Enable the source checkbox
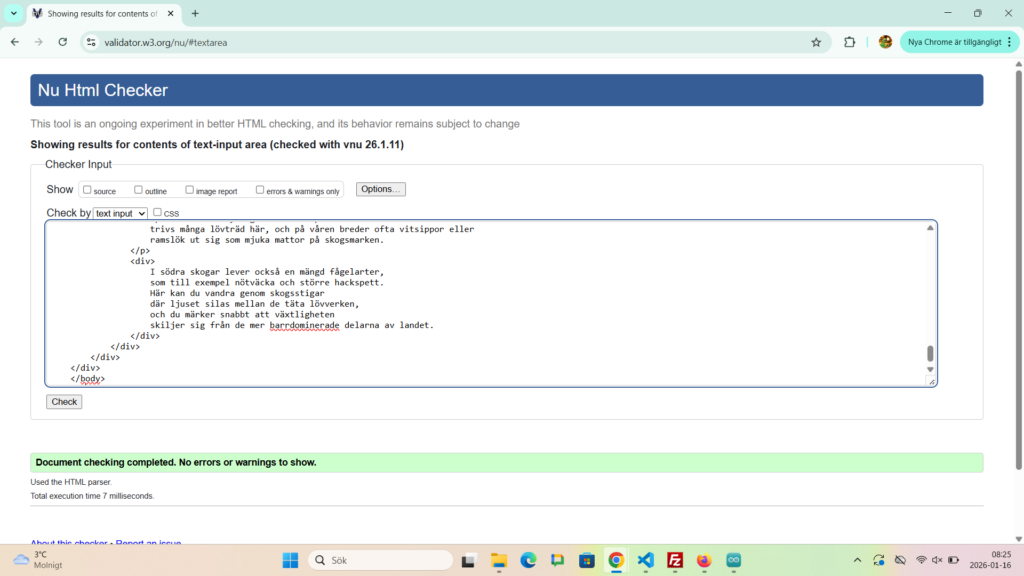Screen dimensions: 1024x576 (x=87, y=189)
